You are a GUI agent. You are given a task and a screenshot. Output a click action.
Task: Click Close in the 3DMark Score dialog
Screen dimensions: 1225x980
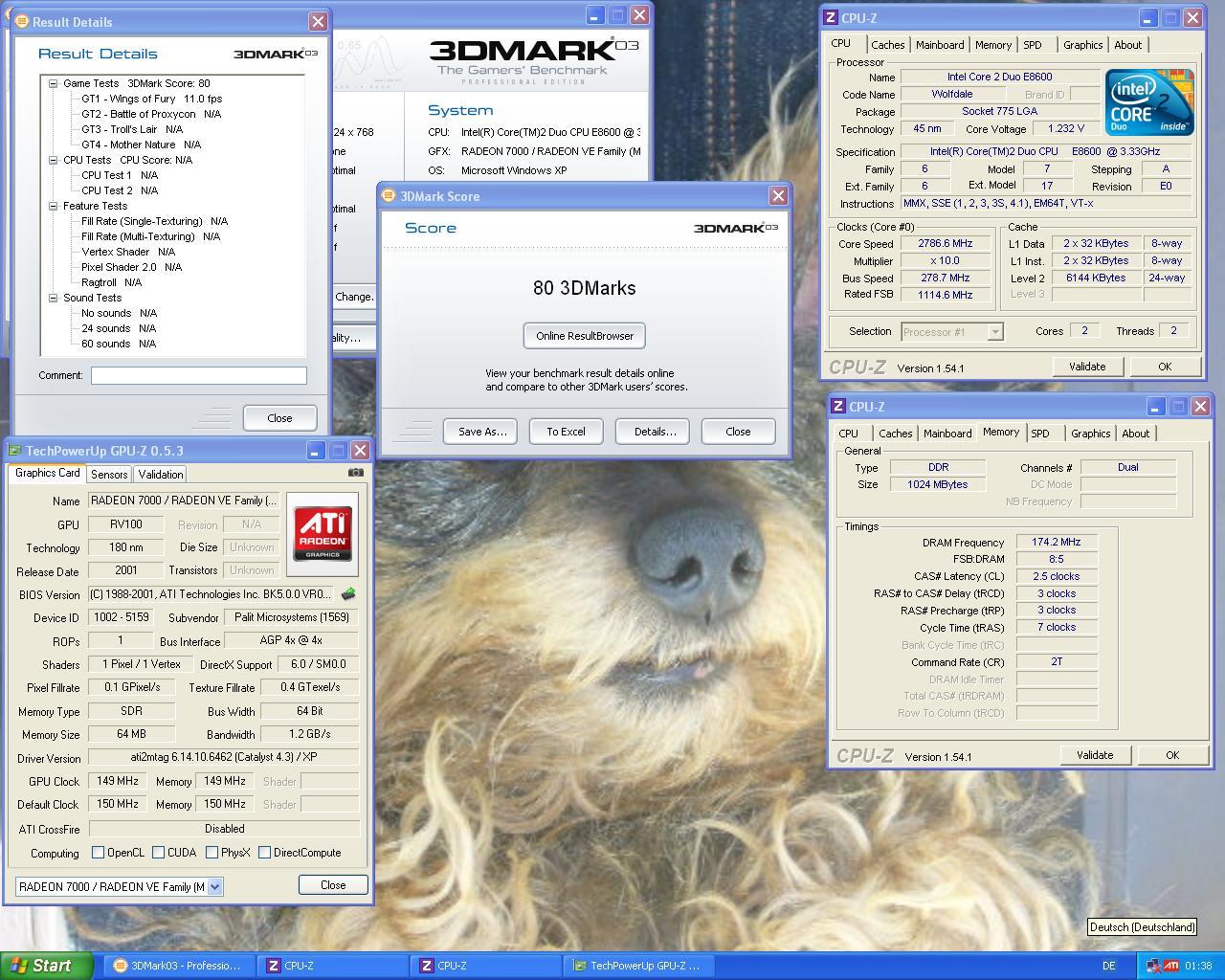[738, 432]
